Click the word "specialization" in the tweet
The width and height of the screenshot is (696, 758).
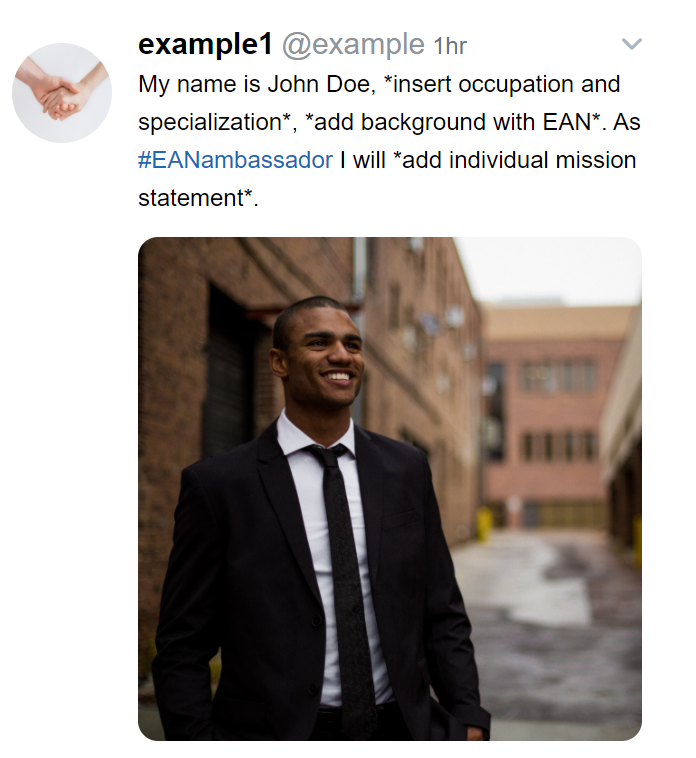[x=207, y=122]
